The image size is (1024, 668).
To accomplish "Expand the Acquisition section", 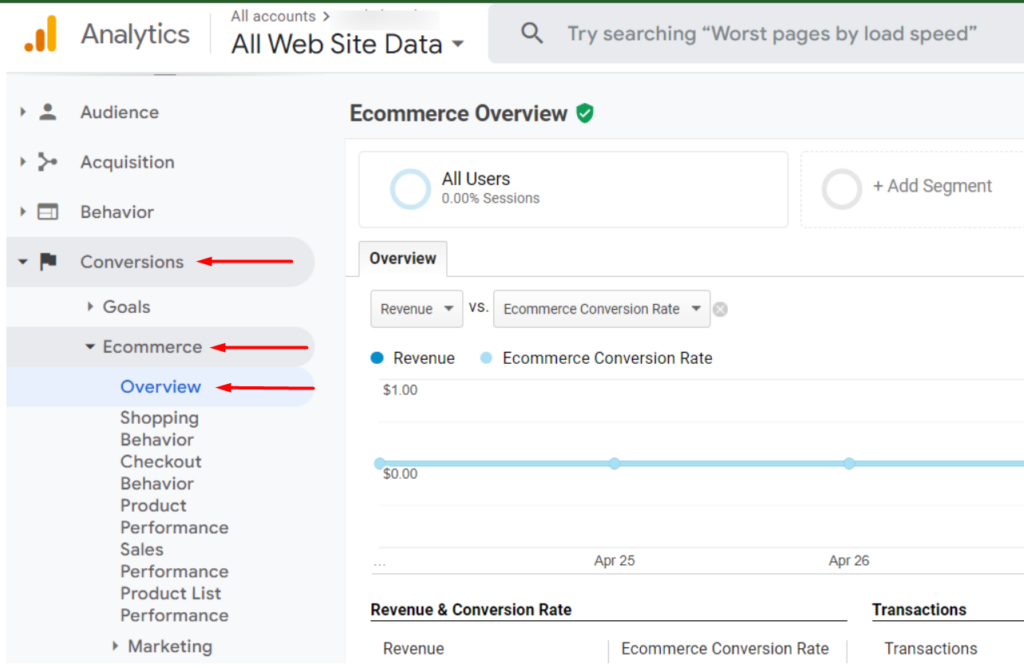I will pyautogui.click(x=23, y=161).
